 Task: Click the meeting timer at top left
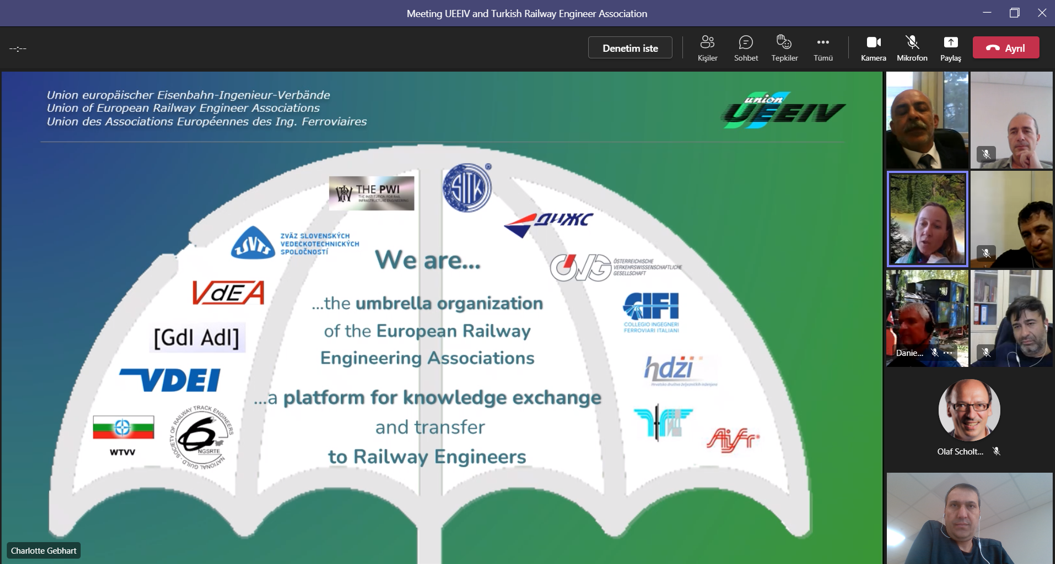[17, 48]
